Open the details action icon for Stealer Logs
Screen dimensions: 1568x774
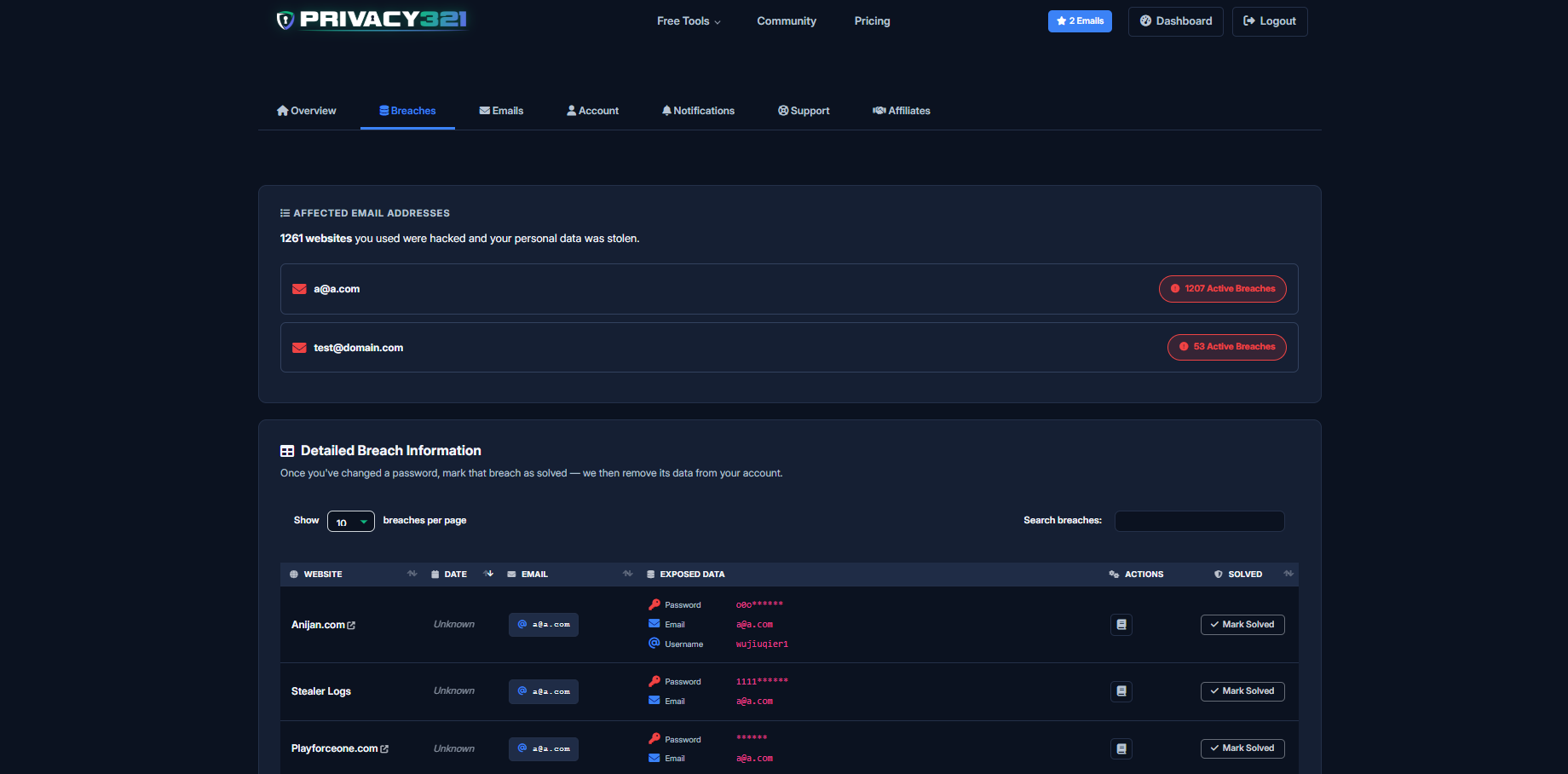[x=1121, y=691]
